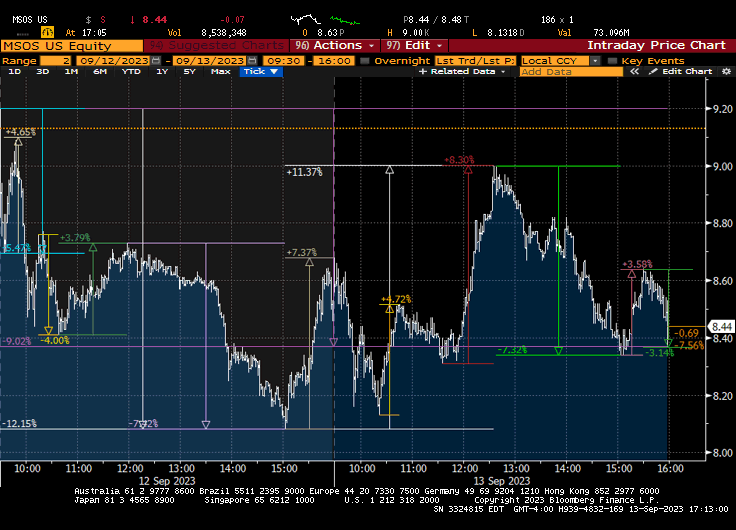
Task: Select the 1M range tab
Action: pos(71,71)
